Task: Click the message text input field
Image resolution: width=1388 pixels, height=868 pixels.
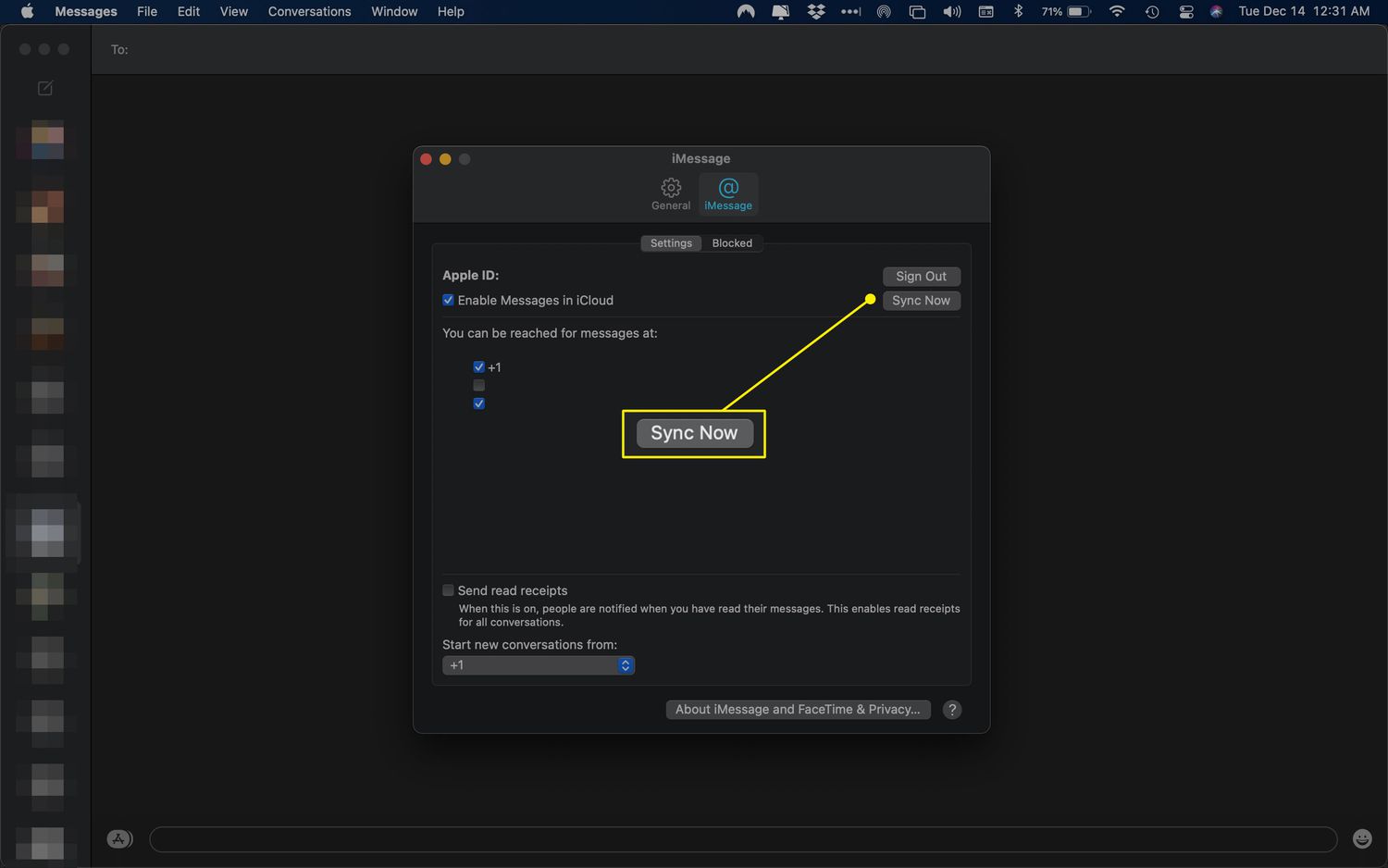Action: 743,839
